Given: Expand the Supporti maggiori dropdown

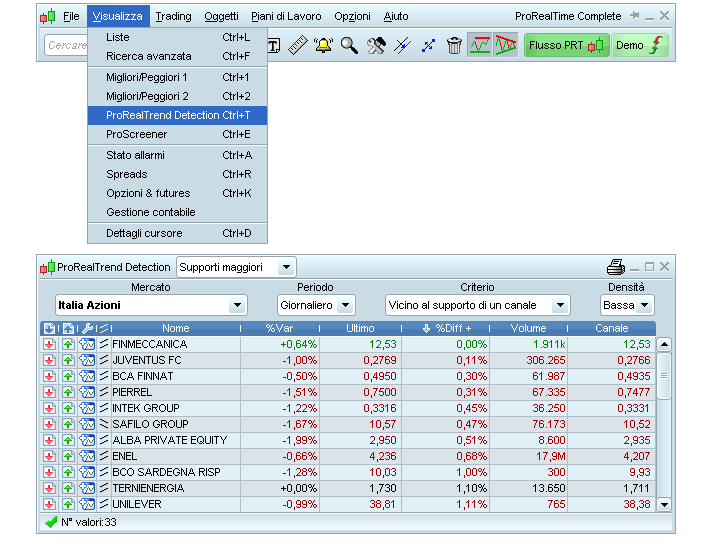Looking at the screenshot, I should click(286, 268).
